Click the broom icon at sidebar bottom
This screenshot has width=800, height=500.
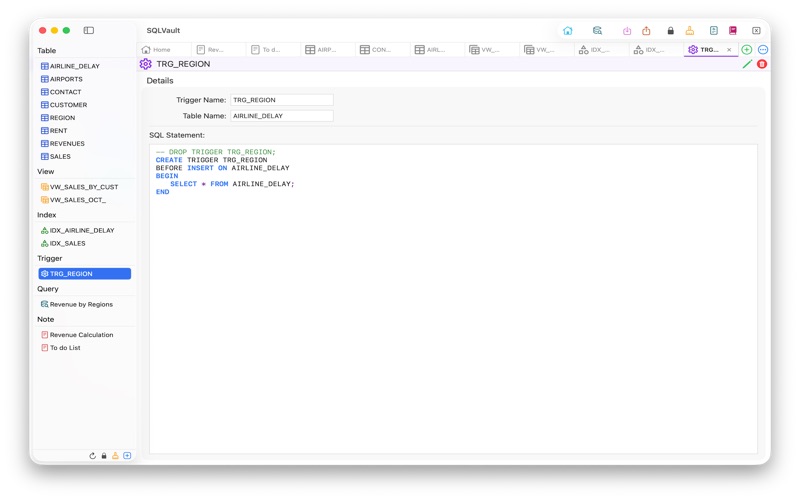click(115, 456)
